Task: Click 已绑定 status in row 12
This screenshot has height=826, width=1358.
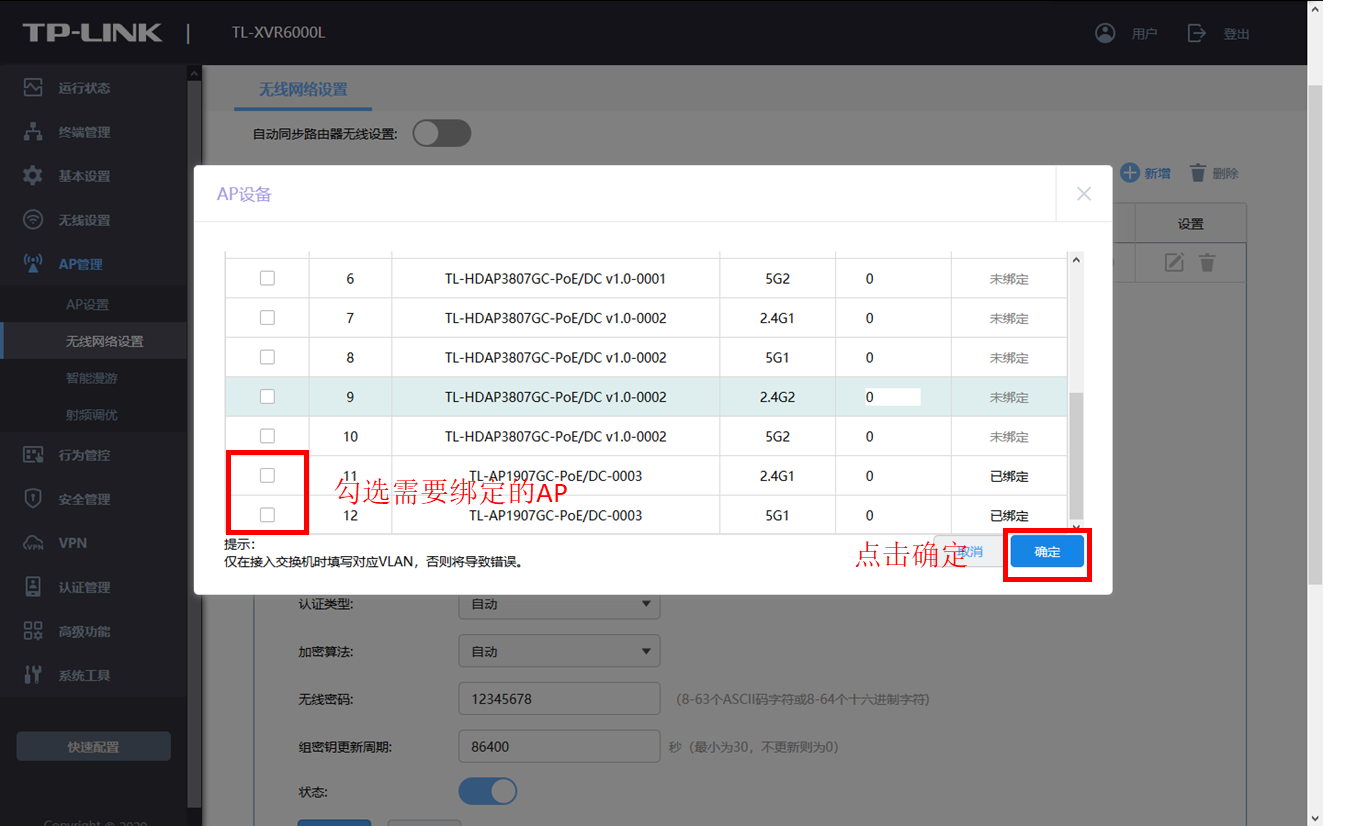Action: 1009,516
